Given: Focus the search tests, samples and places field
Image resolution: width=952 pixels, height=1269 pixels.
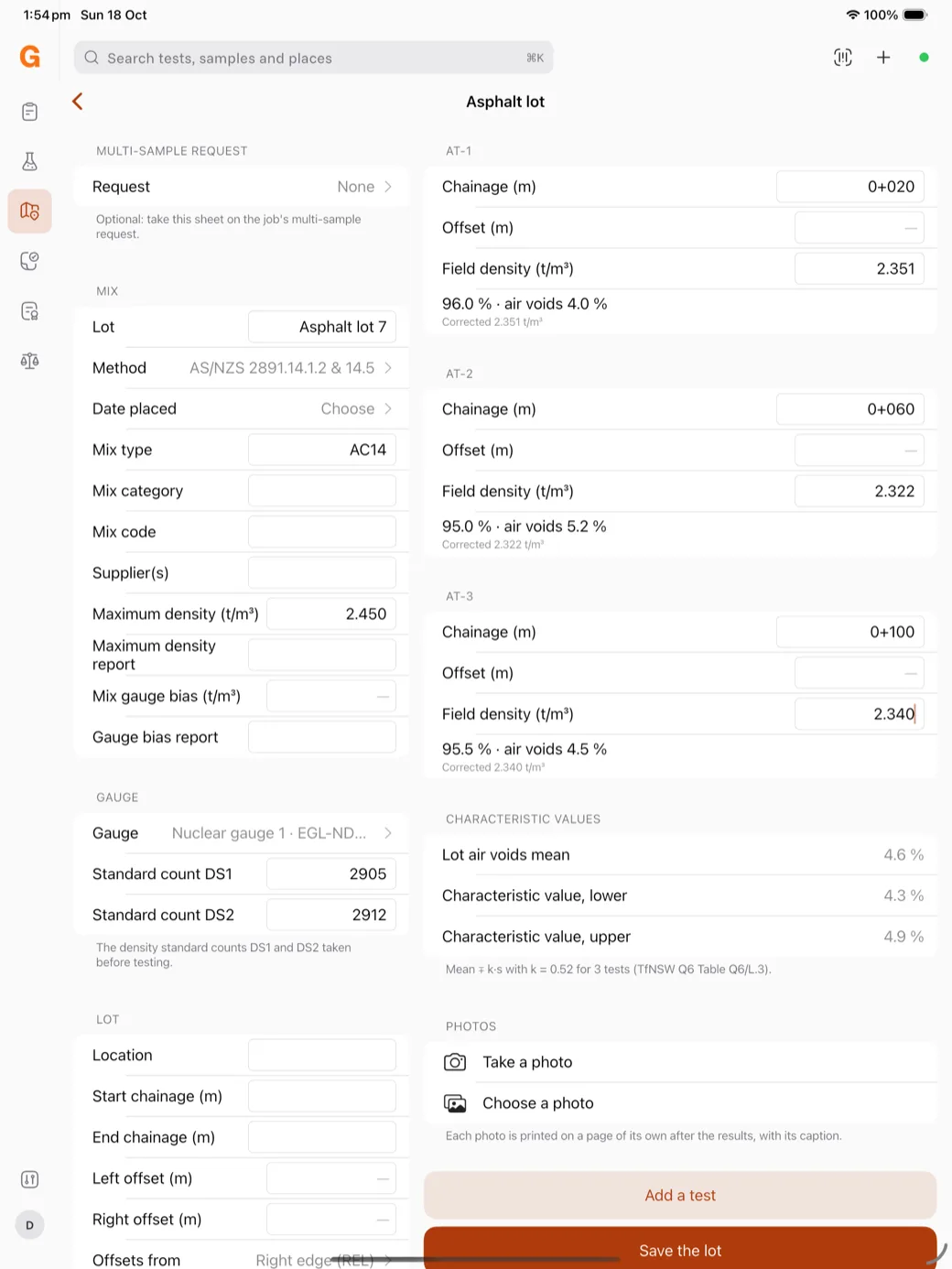Looking at the screenshot, I should (x=314, y=58).
